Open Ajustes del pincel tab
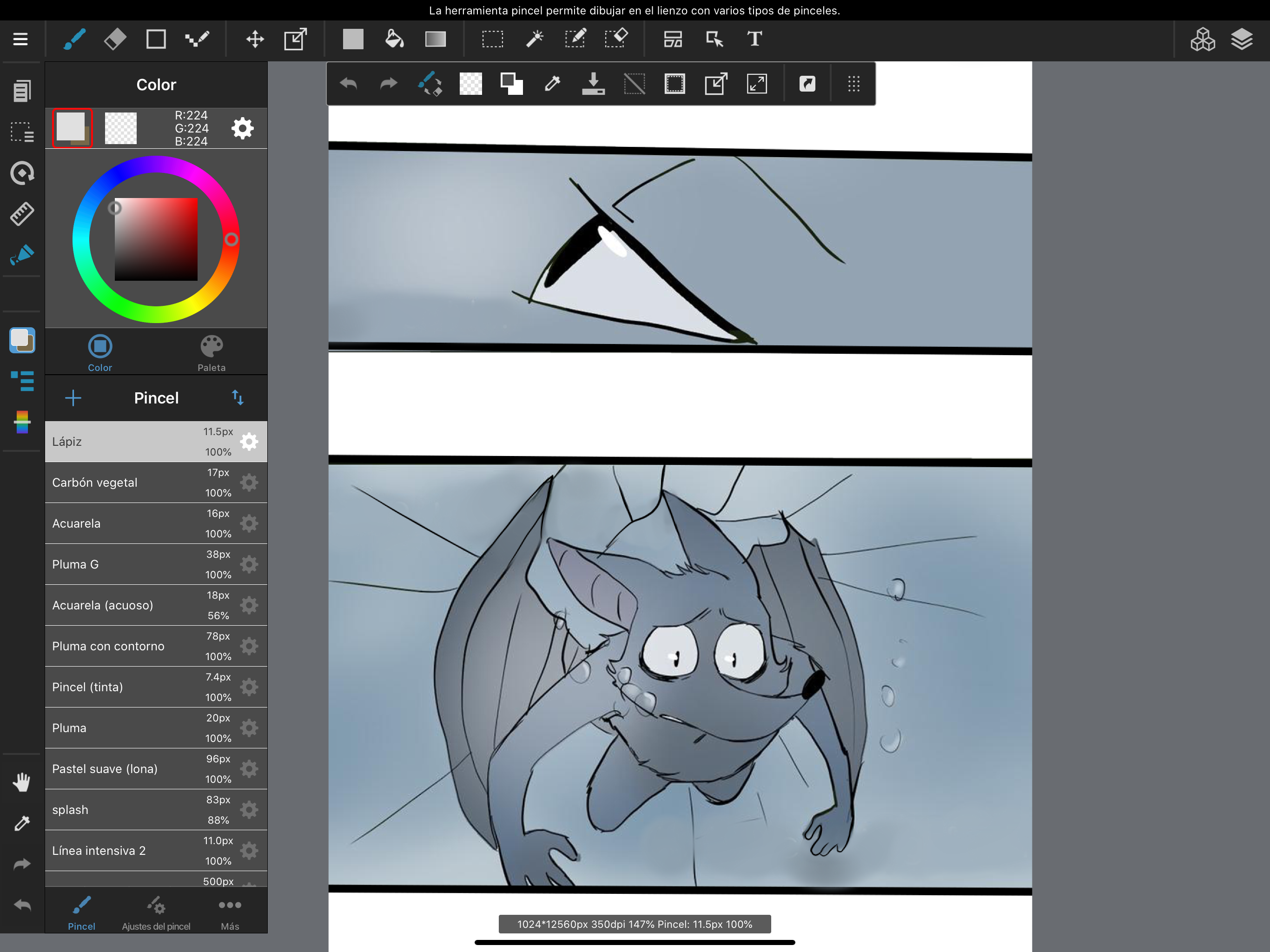1270x952 pixels. pyautogui.click(x=156, y=912)
